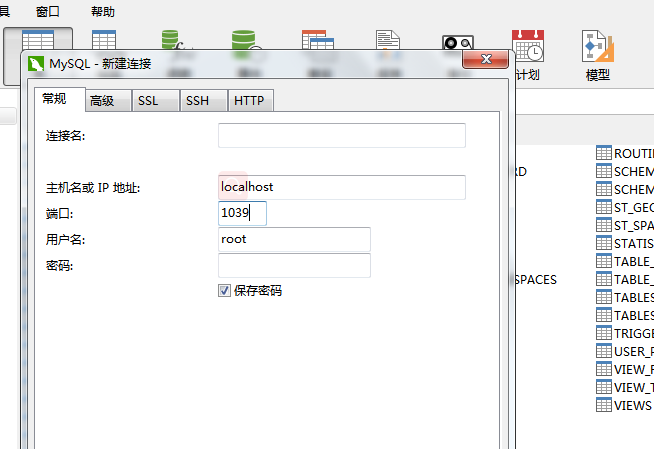Open the Report document toolbar icon

[x=388, y=40]
